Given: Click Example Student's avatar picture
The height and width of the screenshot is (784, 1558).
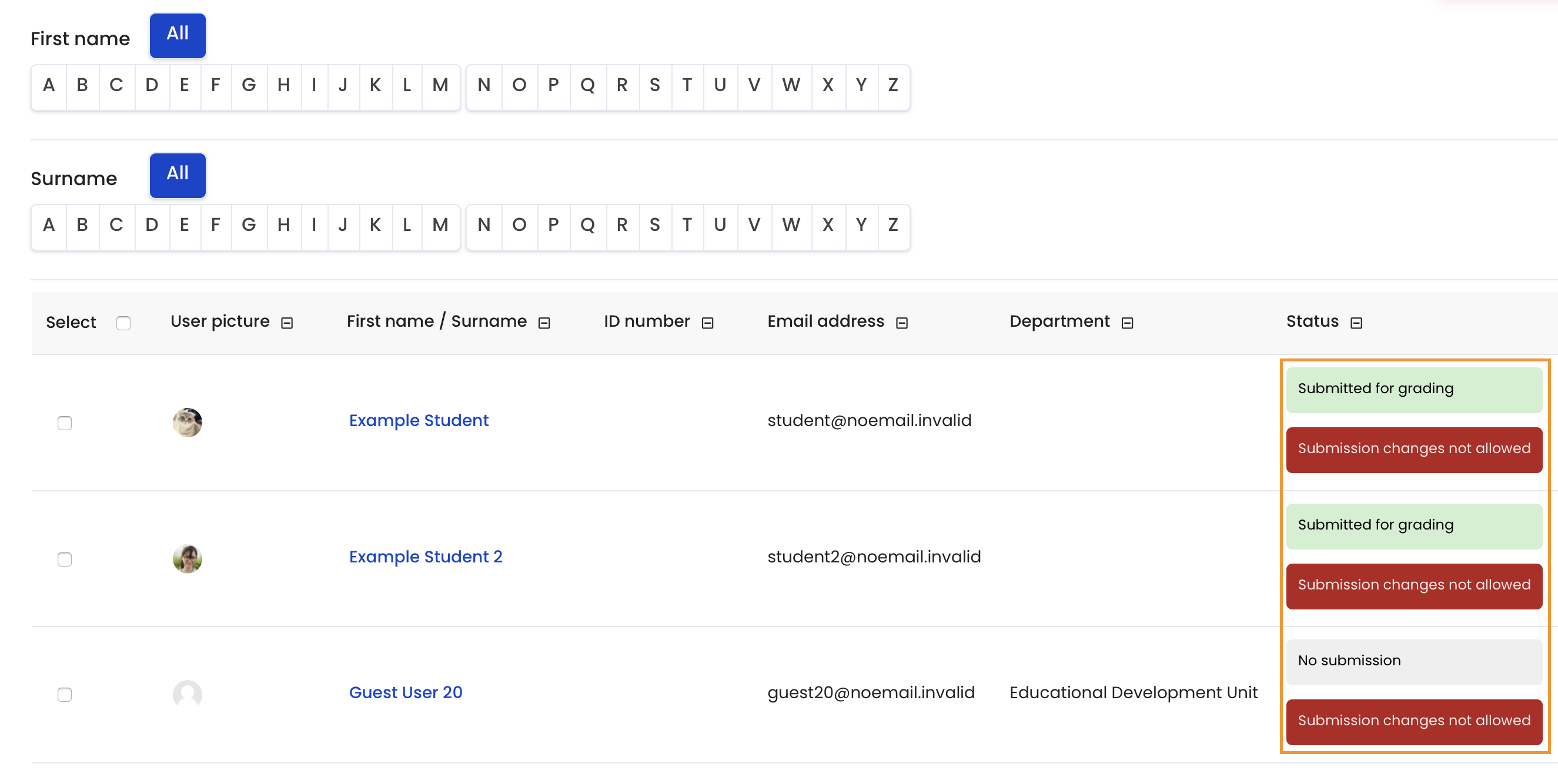Looking at the screenshot, I should coord(188,422).
